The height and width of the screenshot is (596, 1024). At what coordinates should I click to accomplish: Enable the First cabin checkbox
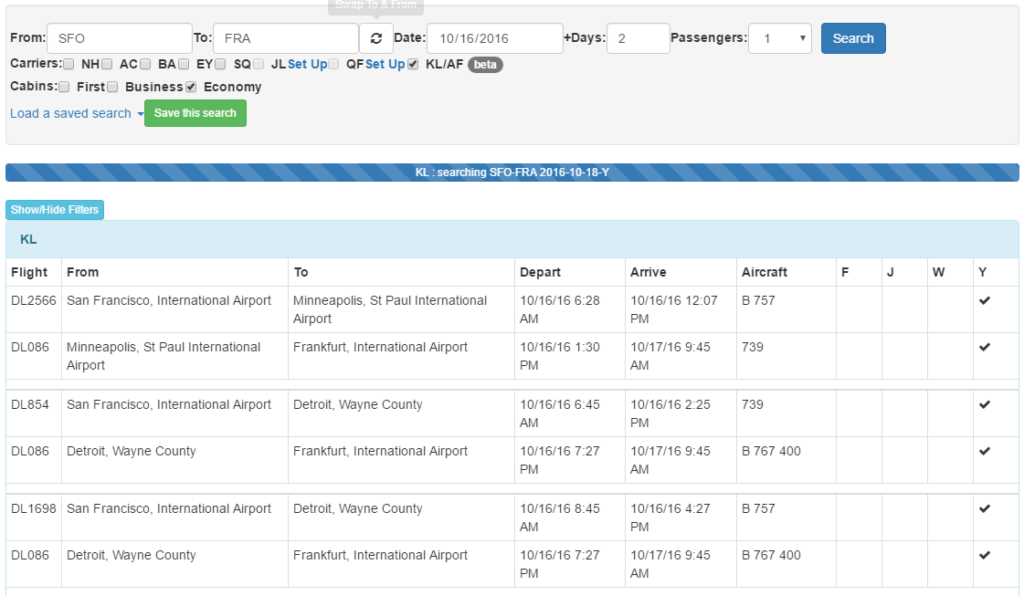(64, 86)
